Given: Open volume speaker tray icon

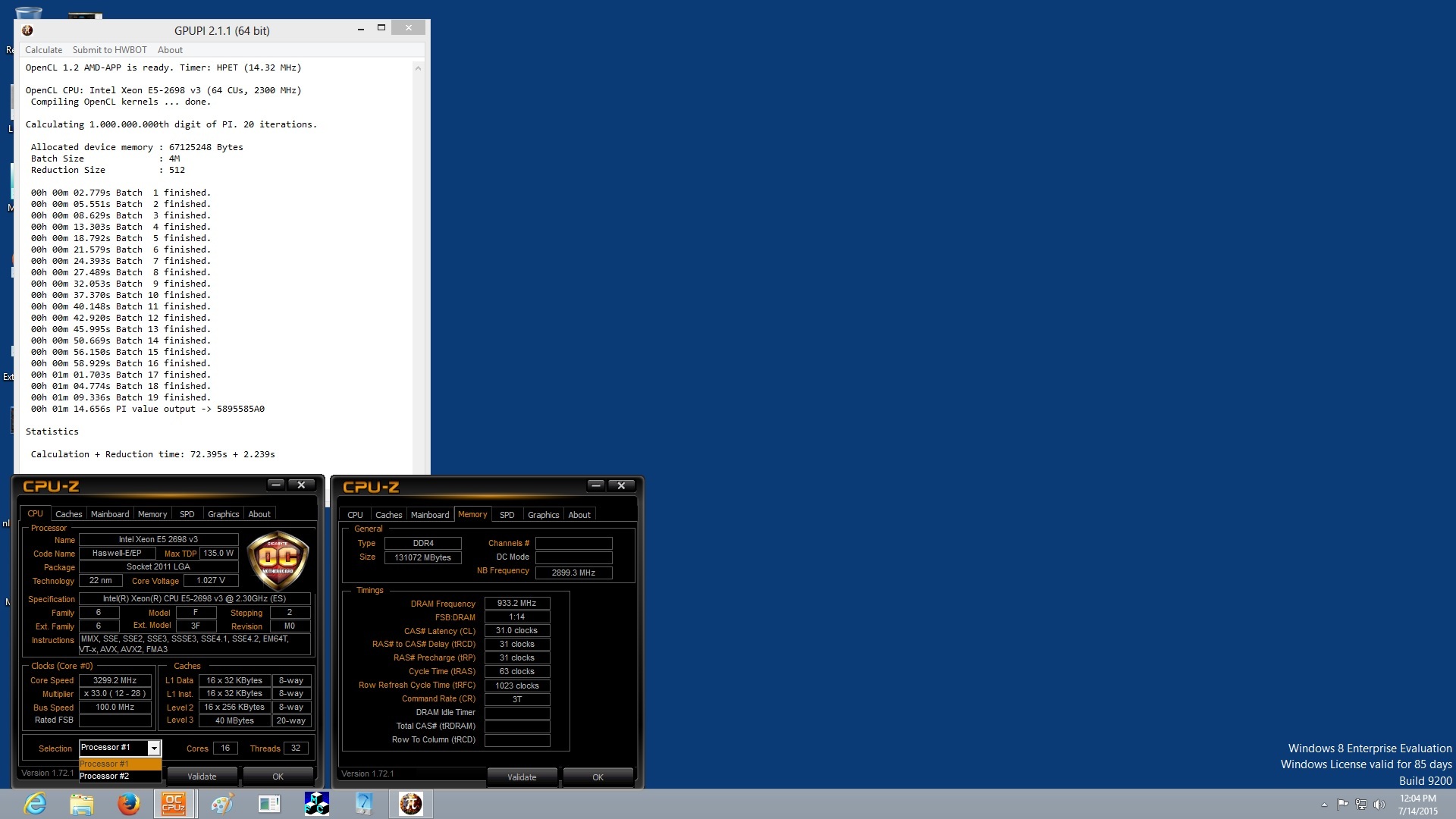Looking at the screenshot, I should tap(1379, 805).
